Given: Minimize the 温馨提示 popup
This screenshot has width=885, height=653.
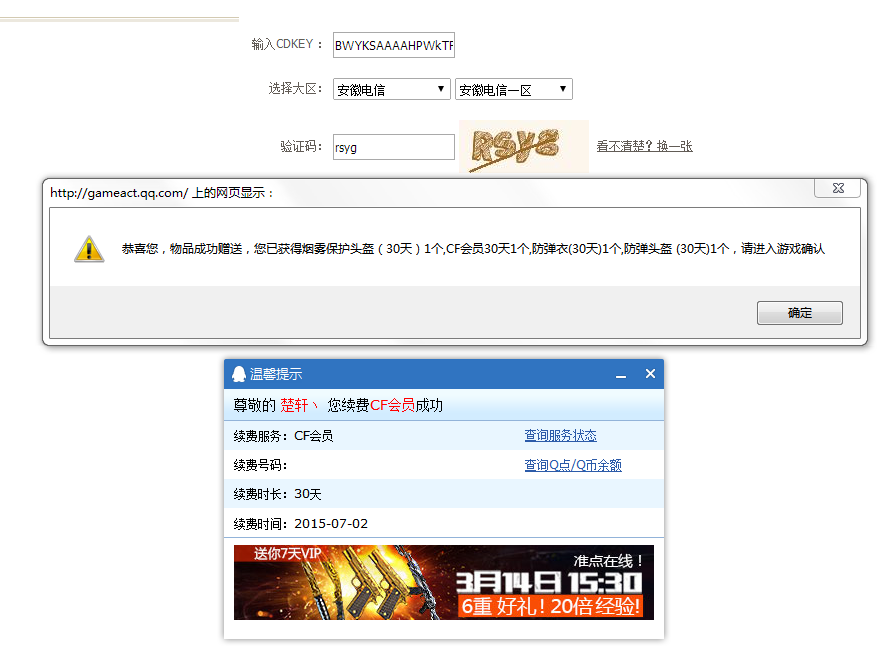Looking at the screenshot, I should point(621,374).
